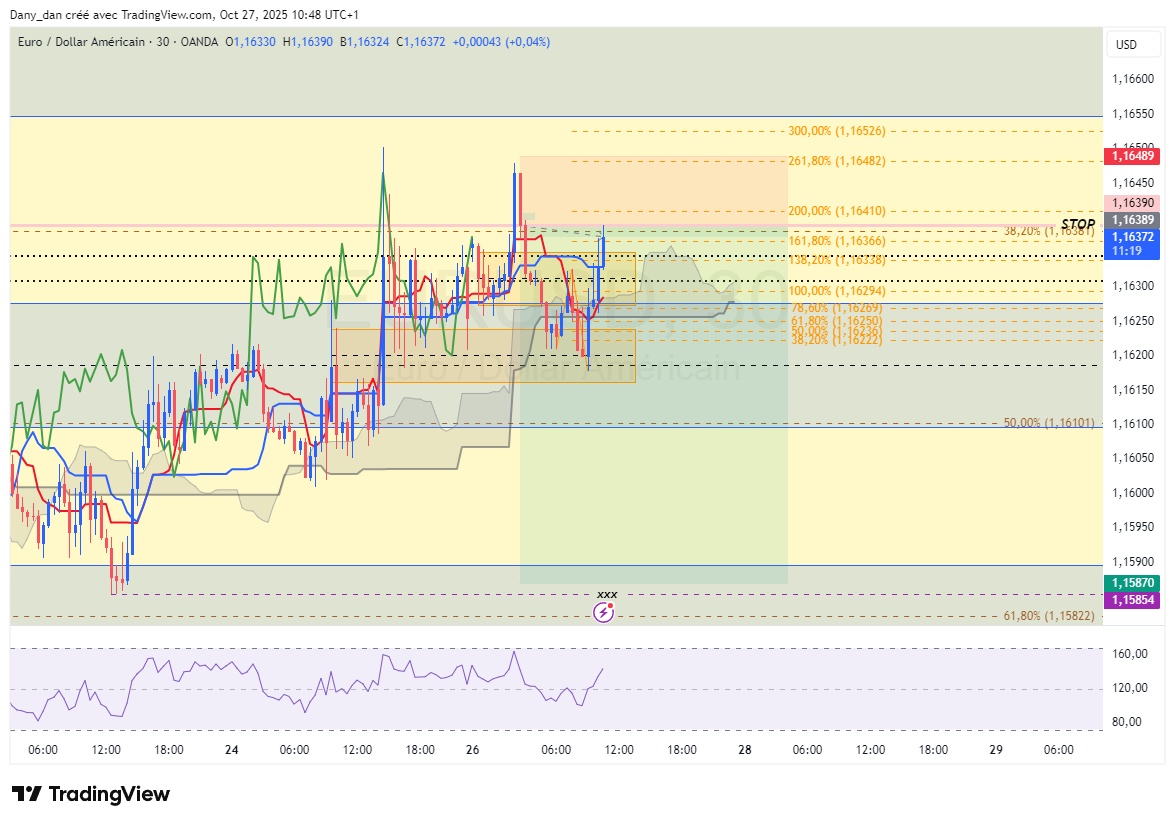The width and height of the screenshot is (1175, 824).
Task: Click the purple lightning event icon
Action: pyautogui.click(x=603, y=613)
